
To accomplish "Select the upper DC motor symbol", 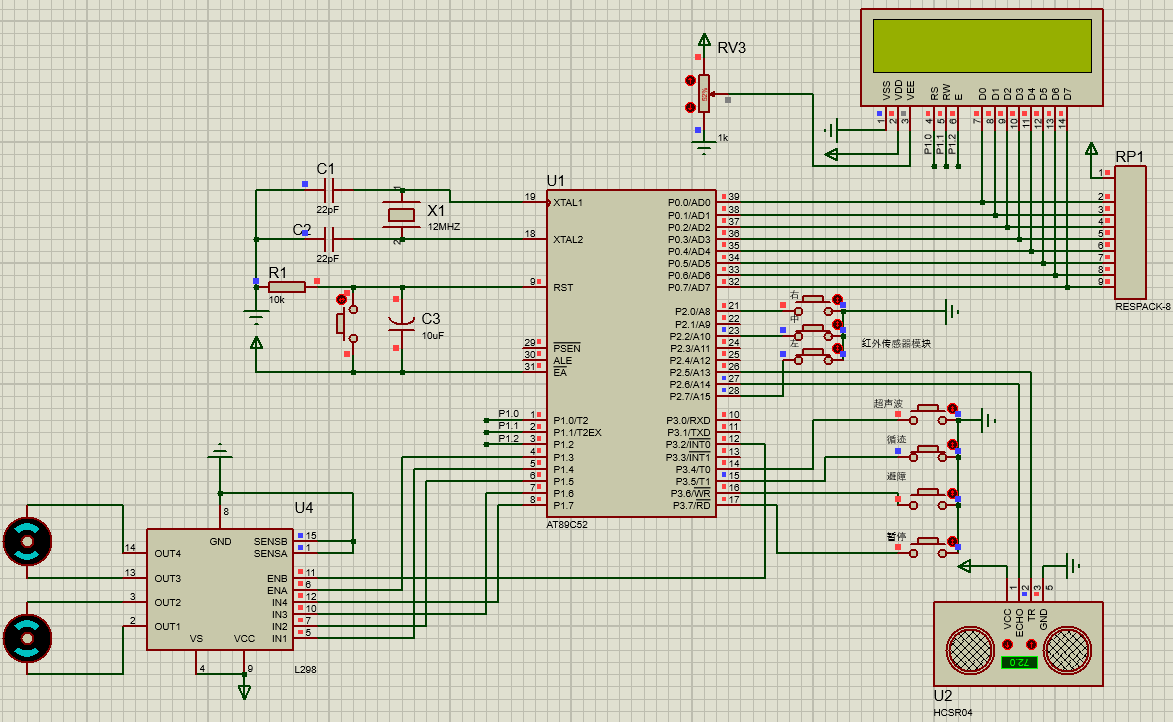I will click(28, 541).
